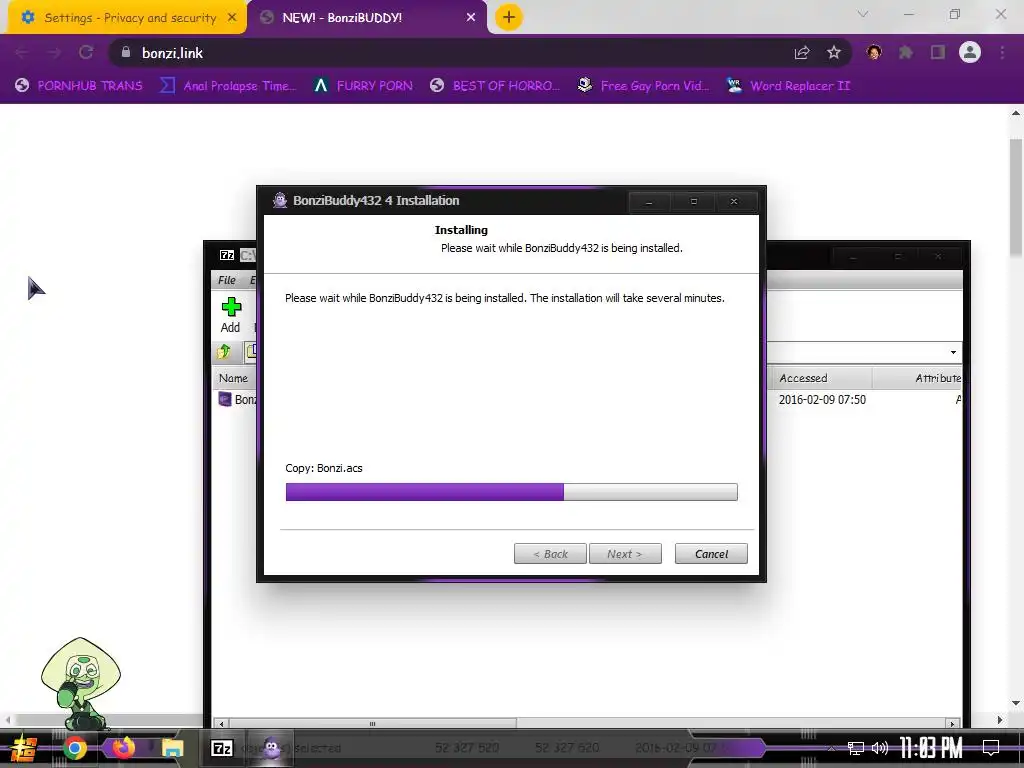
Task: Expand the 7-Zip path dropdown arrow
Action: click(953, 353)
